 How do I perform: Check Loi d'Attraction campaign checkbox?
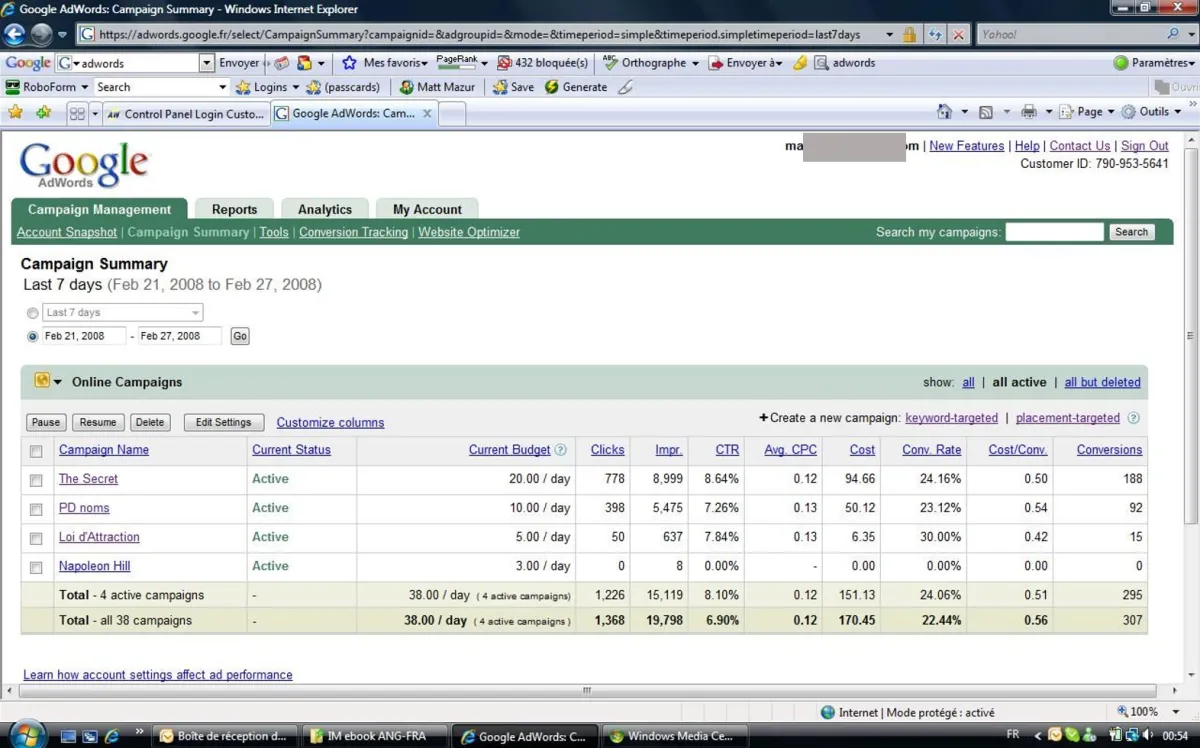coord(36,538)
